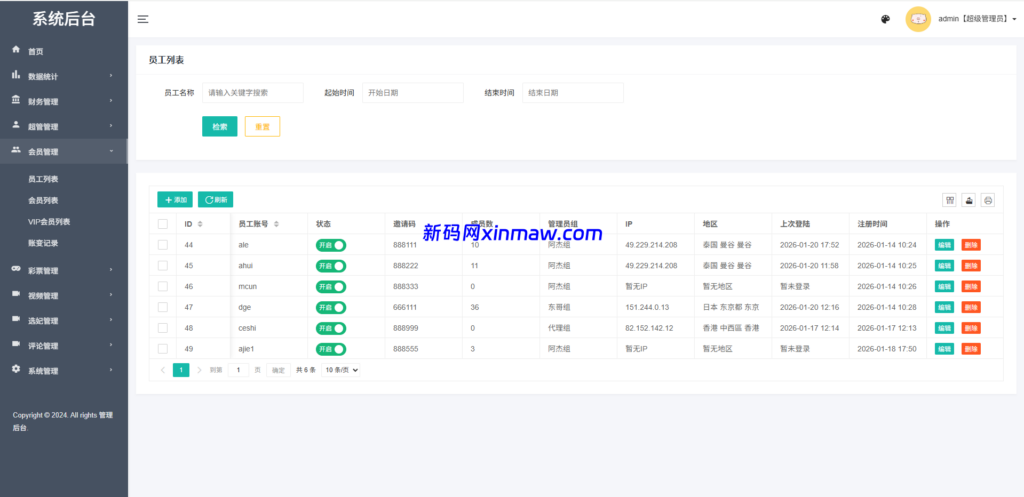Expand 数据统计 menu chevron
Screen dimensions: 1024x497
[x=111, y=76]
